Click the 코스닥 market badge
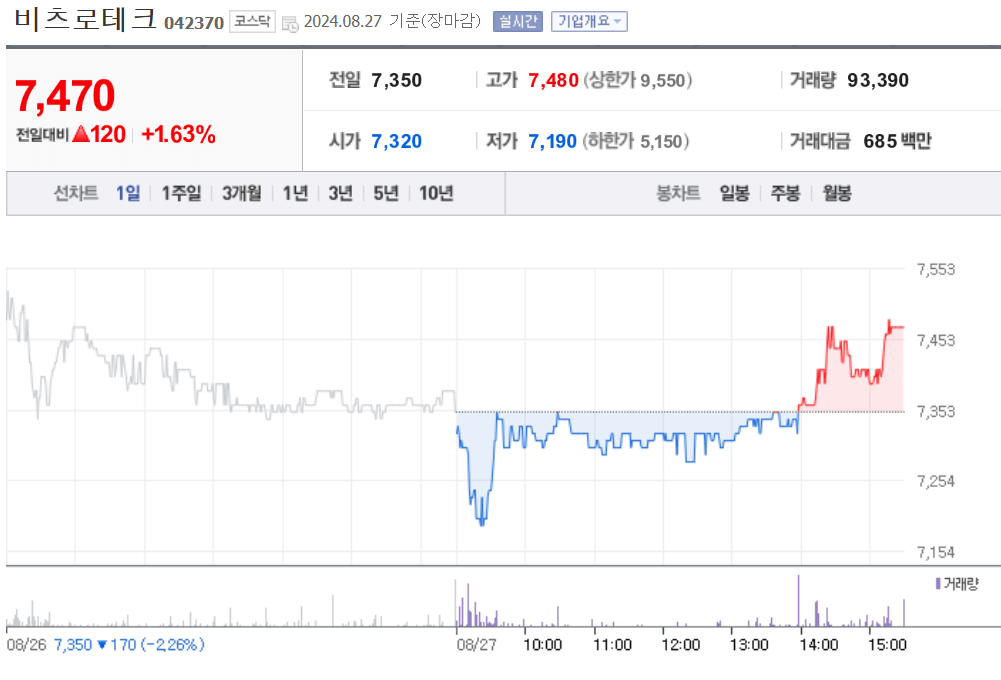This screenshot has height=680, width=1001. [x=252, y=22]
